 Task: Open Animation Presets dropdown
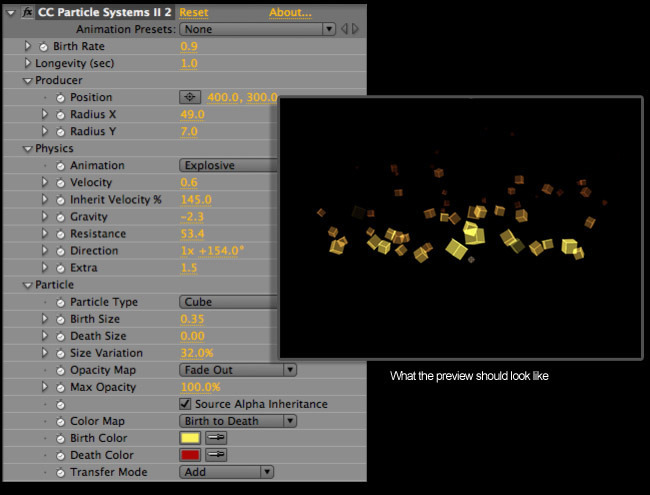coord(257,29)
